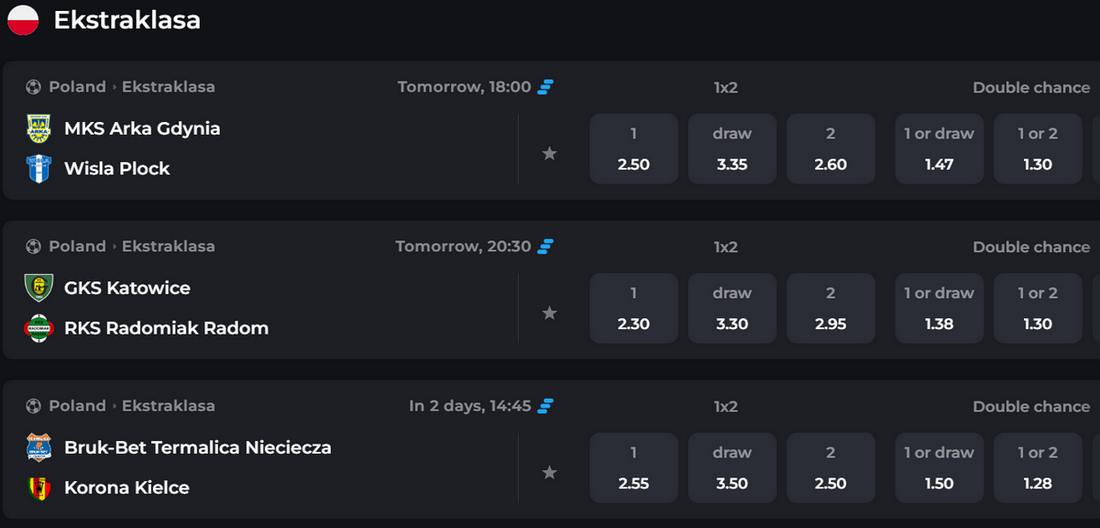Click the Wisla Plock club crest
1100x528 pixels.
[39, 168]
